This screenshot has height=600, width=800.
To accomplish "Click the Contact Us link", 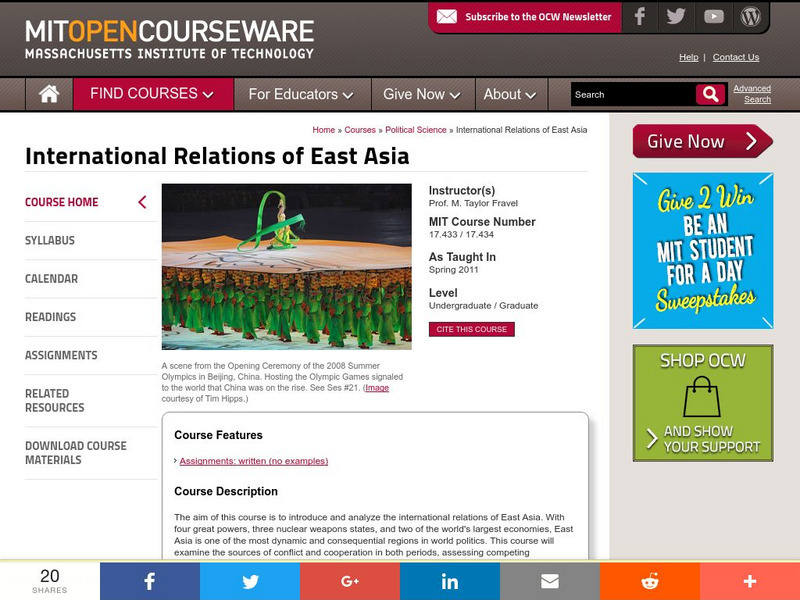I will point(736,57).
